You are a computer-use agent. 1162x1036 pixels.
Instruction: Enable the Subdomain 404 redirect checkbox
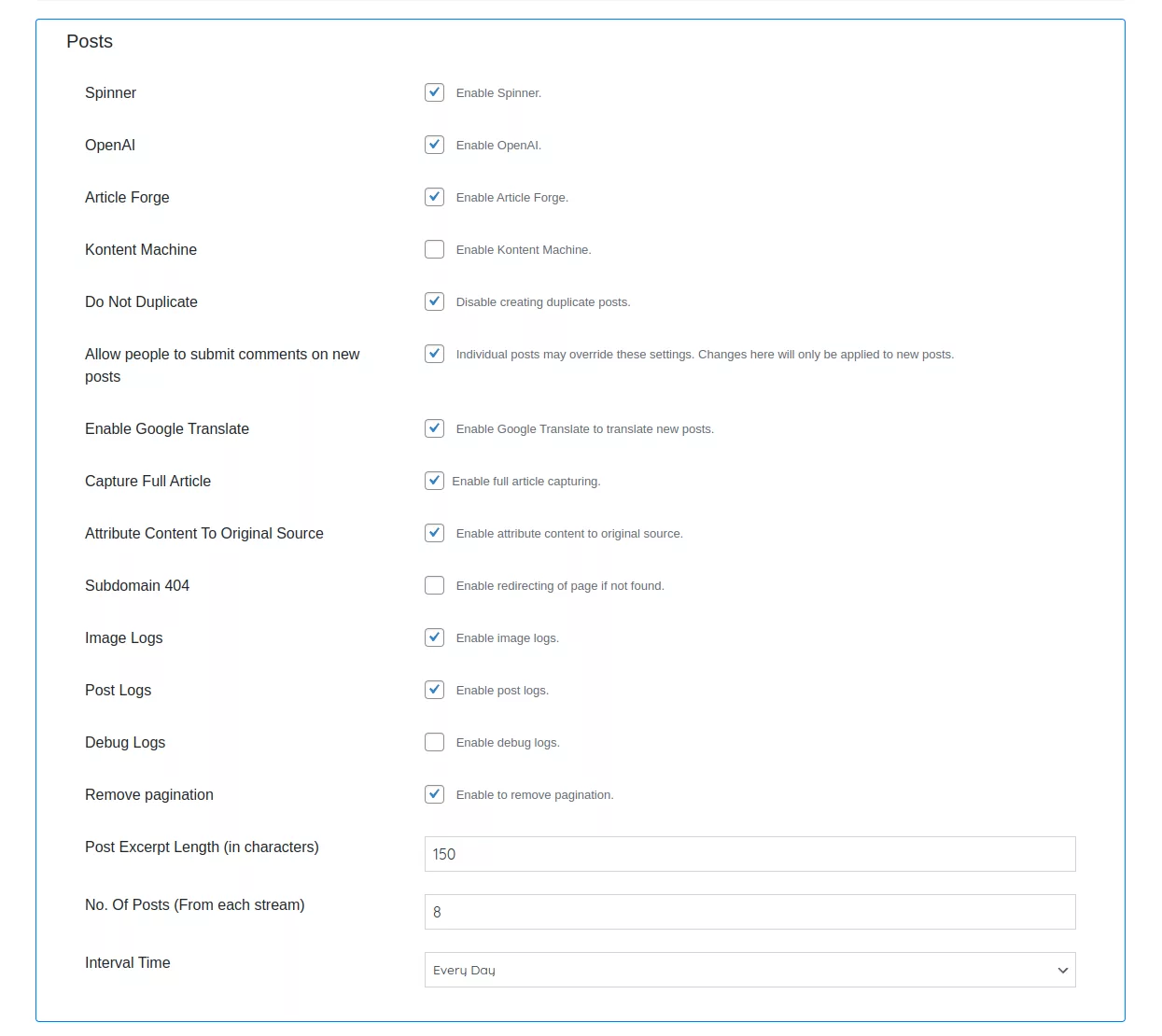click(434, 585)
